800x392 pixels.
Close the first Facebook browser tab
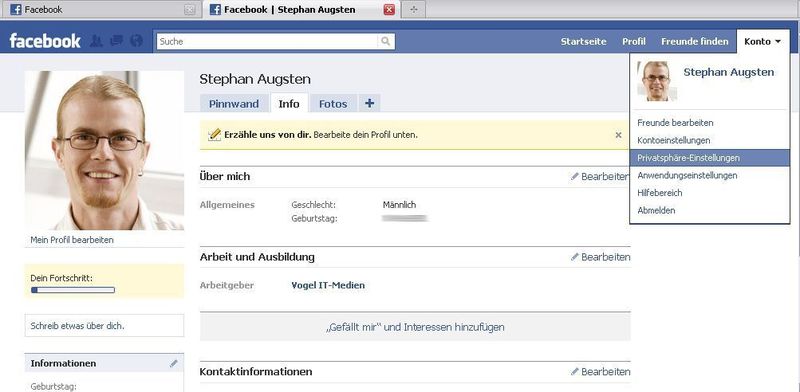point(190,9)
